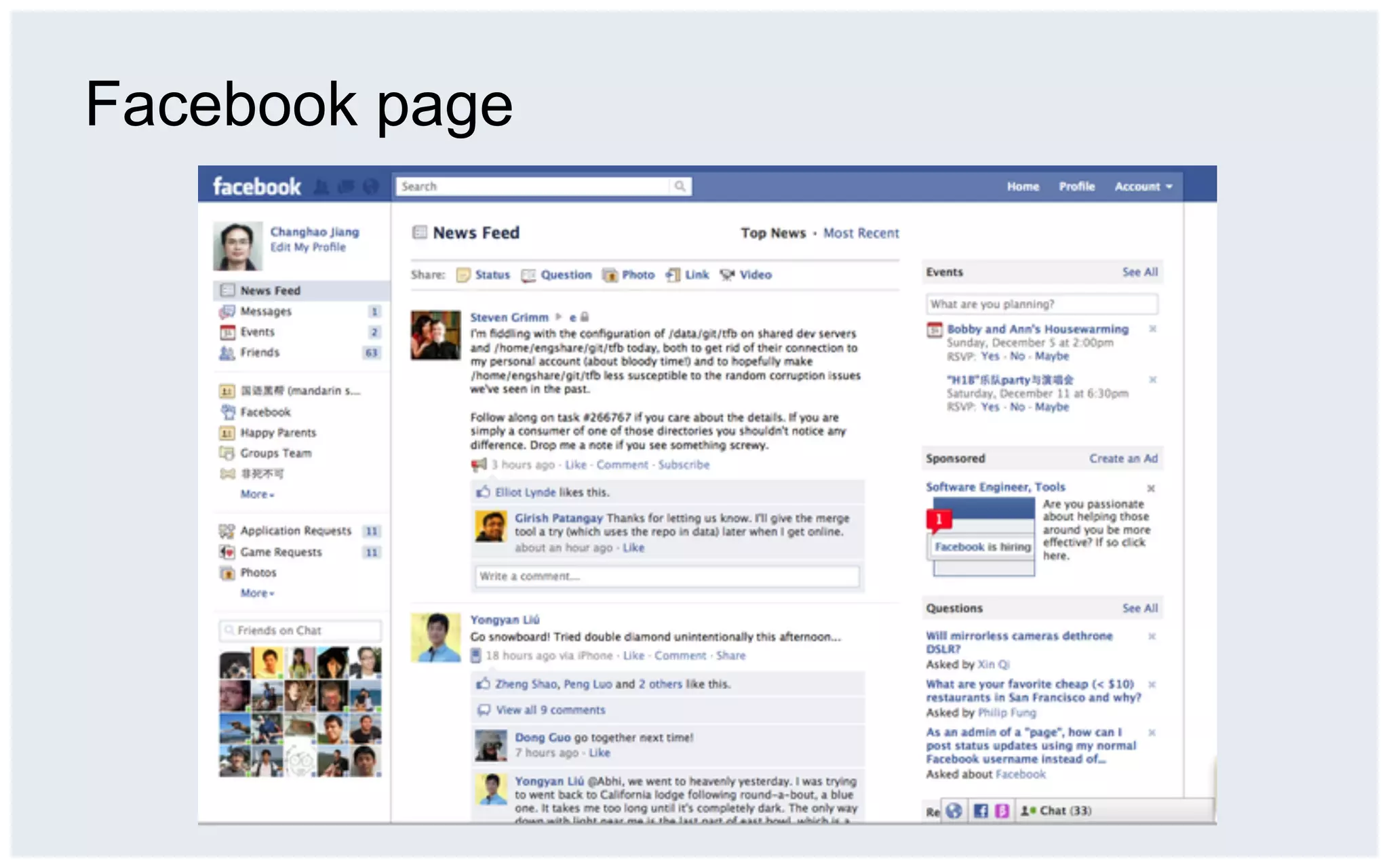Open messages icon in top bar
The height and width of the screenshot is (868, 1389).
click(x=346, y=186)
